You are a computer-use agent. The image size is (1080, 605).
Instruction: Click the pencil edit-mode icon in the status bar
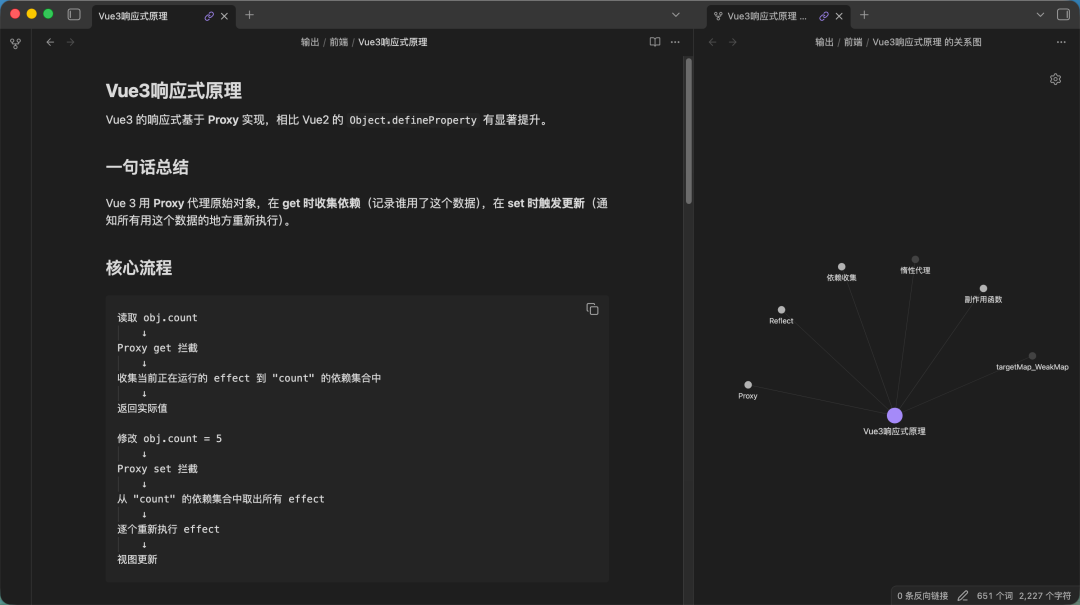click(x=962, y=595)
